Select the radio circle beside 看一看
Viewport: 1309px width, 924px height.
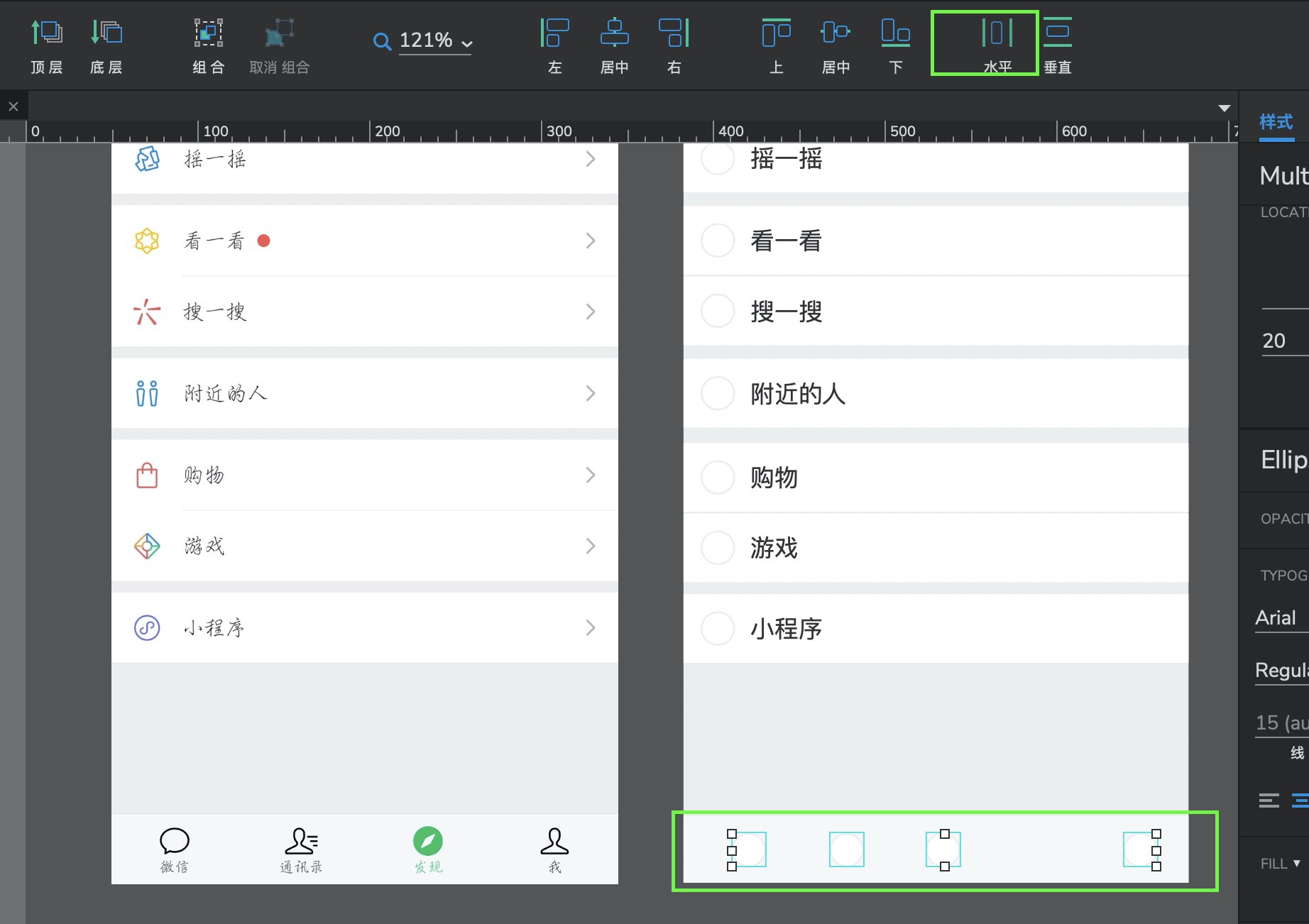718,241
